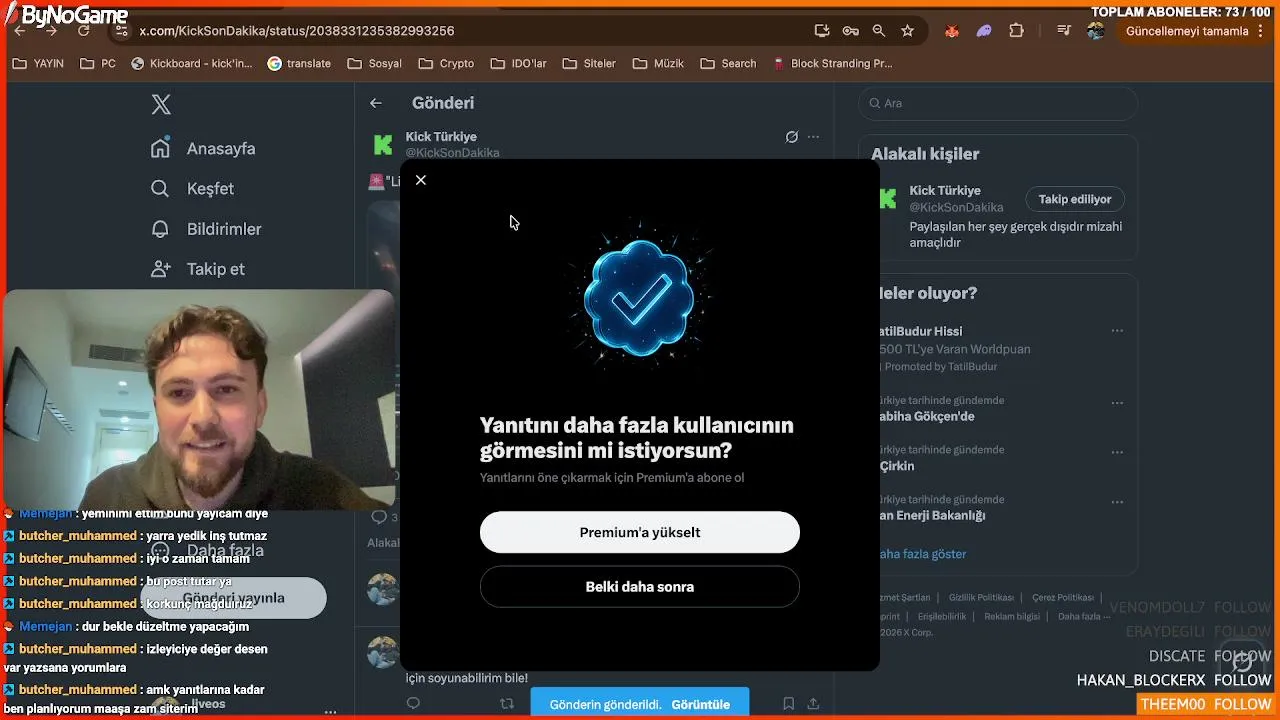The image size is (1280, 720).
Task: Click Kick Türkiye avatar in post header
Action: (383, 145)
